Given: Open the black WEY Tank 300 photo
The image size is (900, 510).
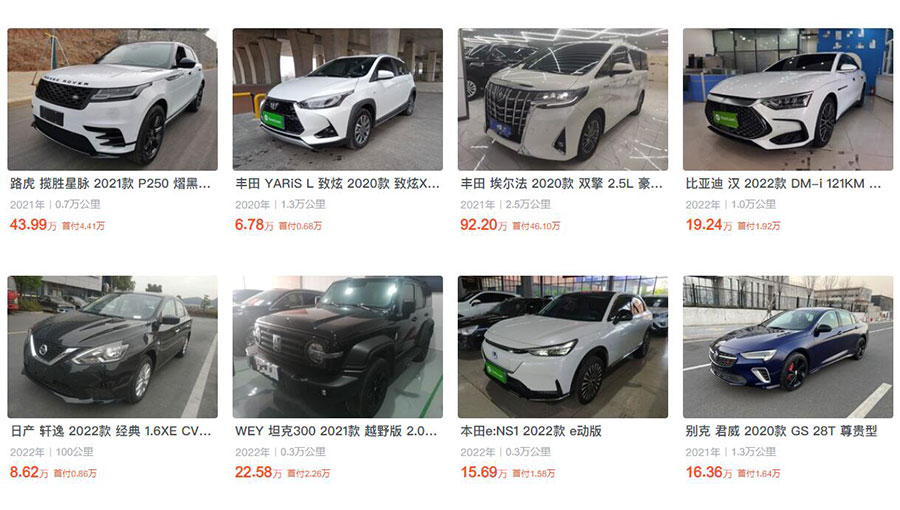Looking at the screenshot, I should 338,347.
